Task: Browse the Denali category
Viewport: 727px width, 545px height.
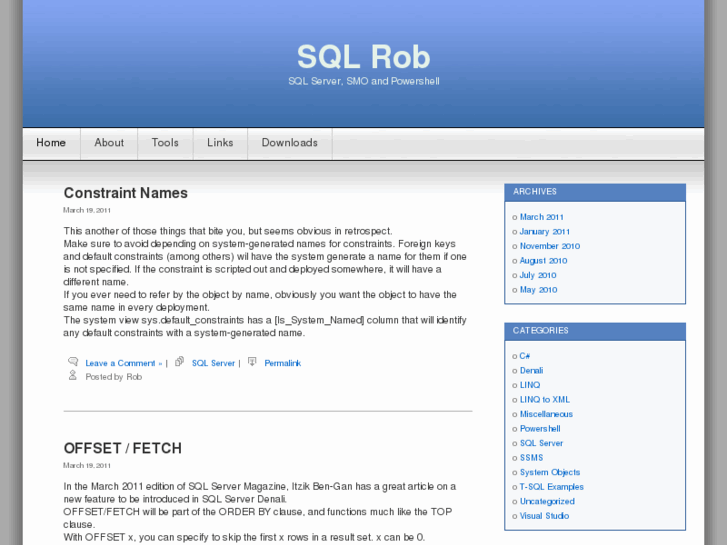Action: [531, 371]
